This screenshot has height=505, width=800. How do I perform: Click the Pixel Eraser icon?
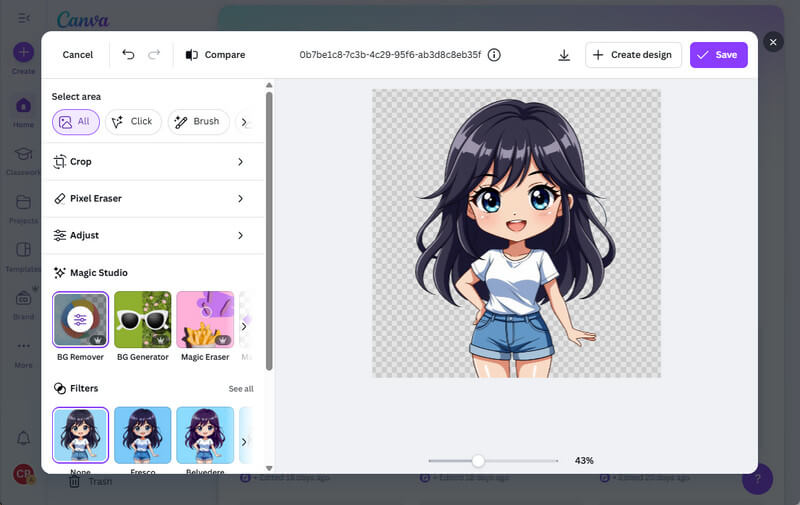tap(60, 198)
